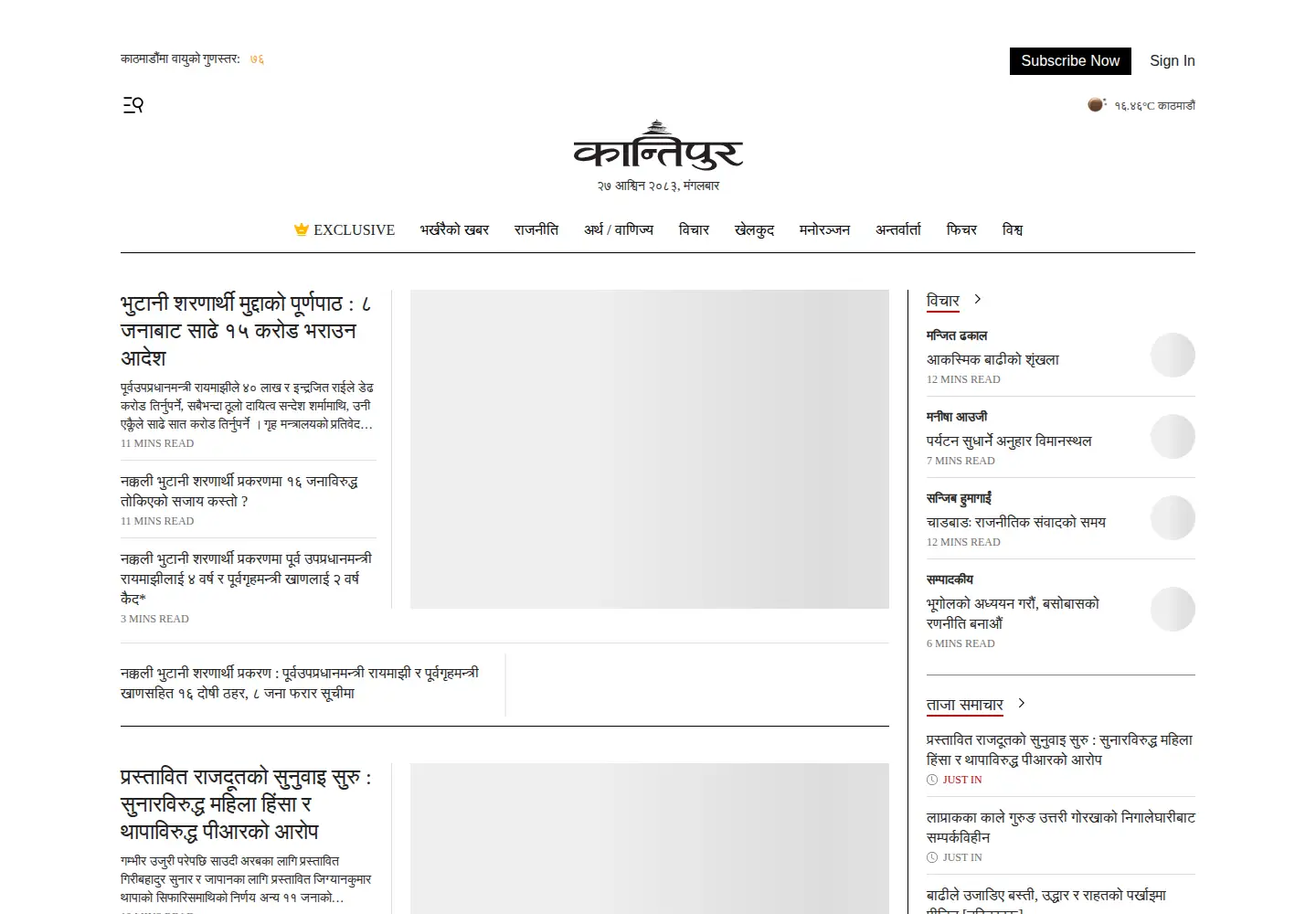Open article about रायमाझीलाई ४ वर्ष कैद
This screenshot has width=1316, height=914.
[247, 579]
